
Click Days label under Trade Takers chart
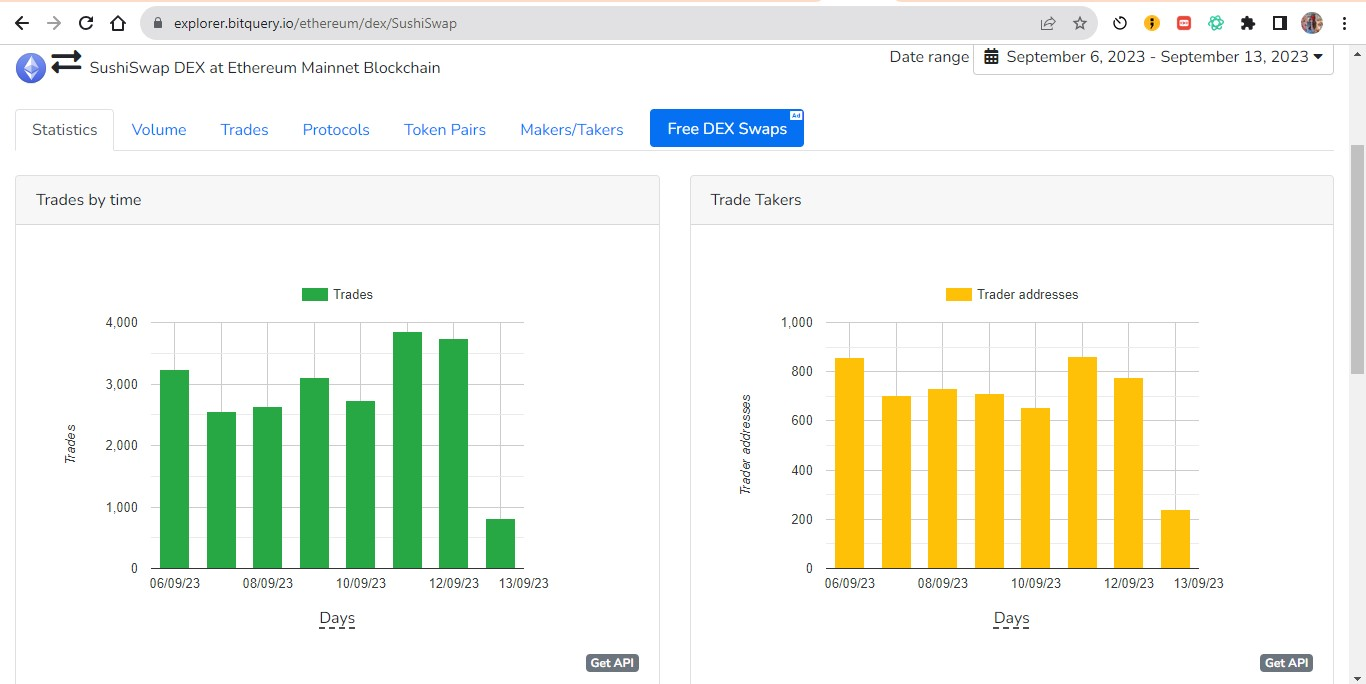tap(1011, 618)
